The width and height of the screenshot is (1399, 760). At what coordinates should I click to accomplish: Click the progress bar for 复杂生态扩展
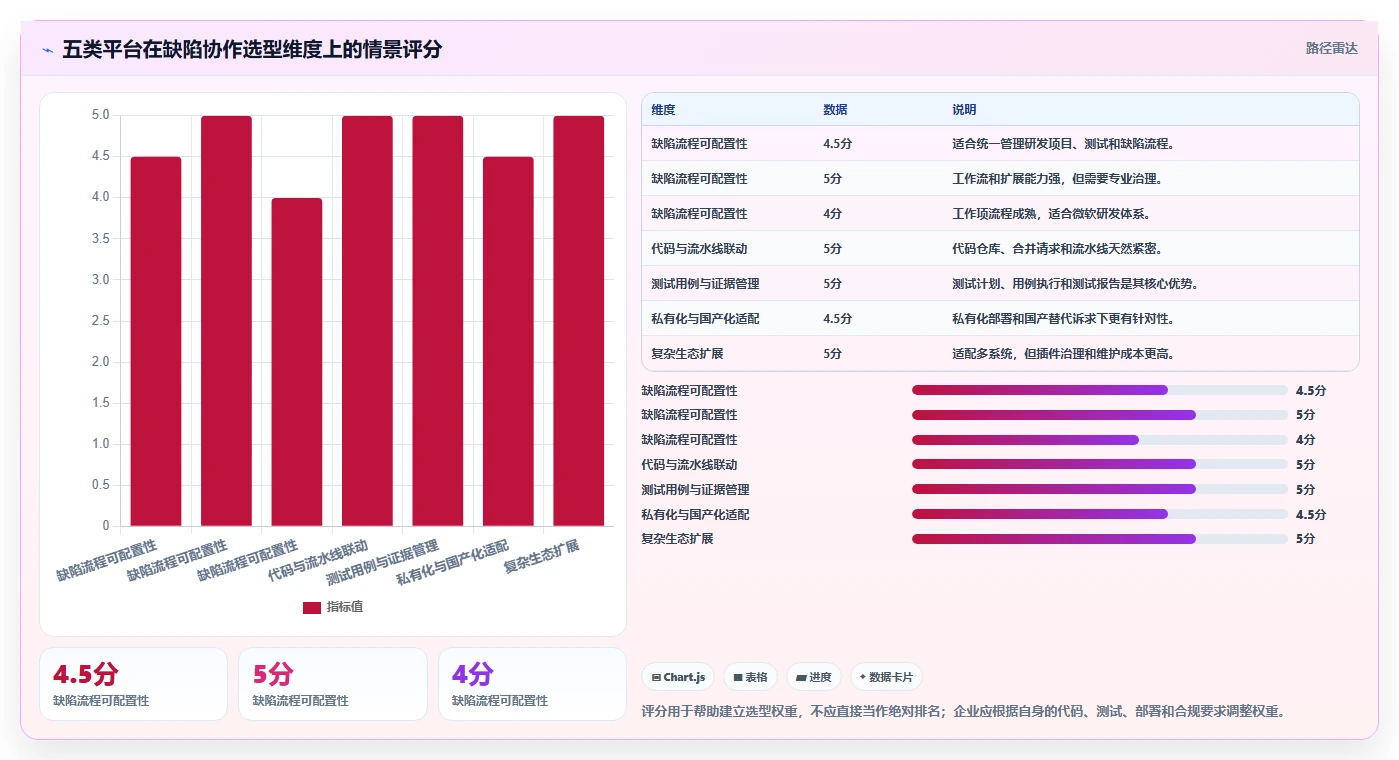click(x=1100, y=539)
